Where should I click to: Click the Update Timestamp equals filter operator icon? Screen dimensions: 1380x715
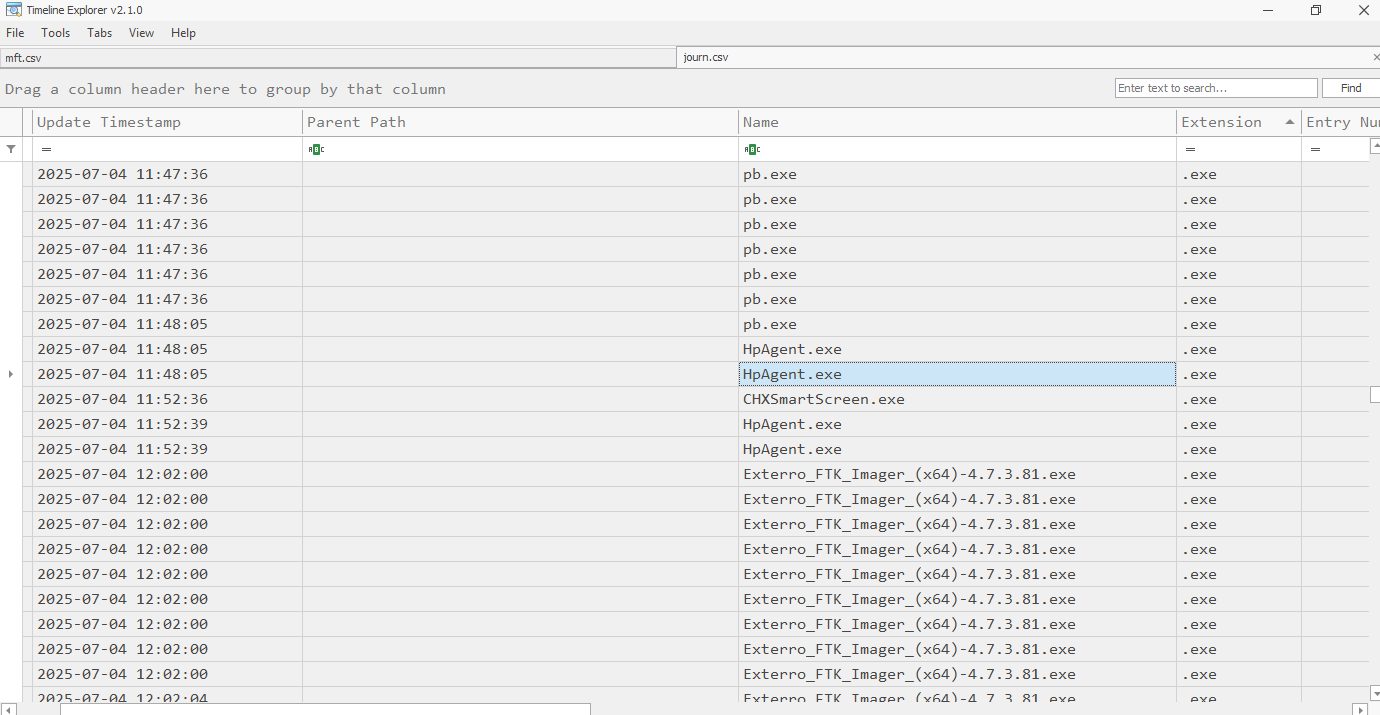pos(46,149)
